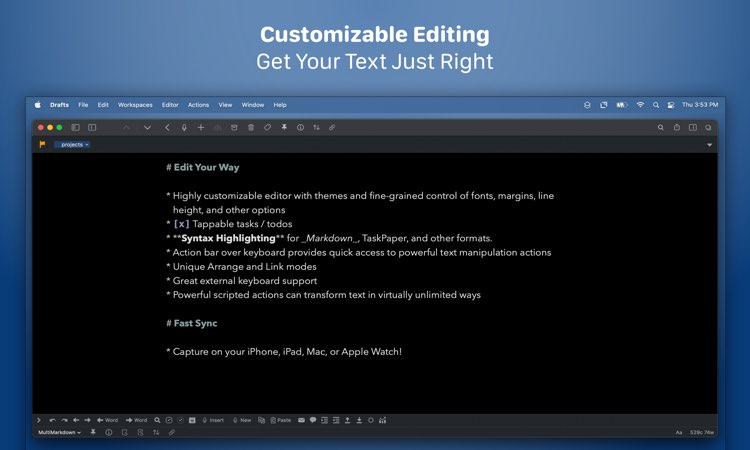Send draft via message bubble action
The image size is (750, 450).
[x=313, y=420]
